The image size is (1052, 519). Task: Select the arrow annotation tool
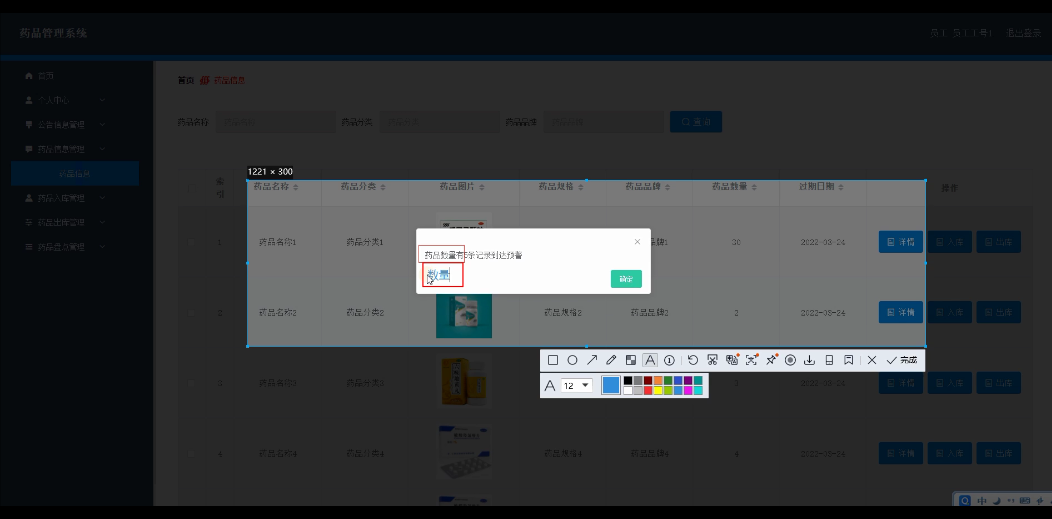pos(592,360)
